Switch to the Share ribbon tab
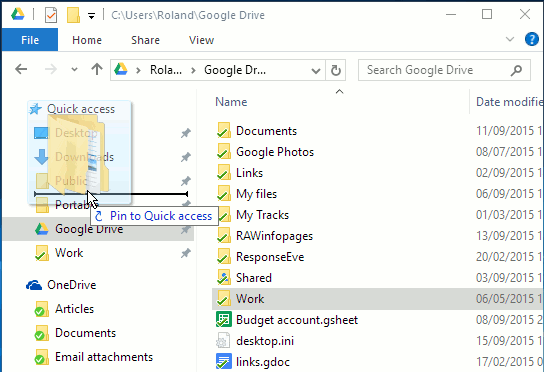The image size is (544, 372). pyautogui.click(x=145, y=40)
